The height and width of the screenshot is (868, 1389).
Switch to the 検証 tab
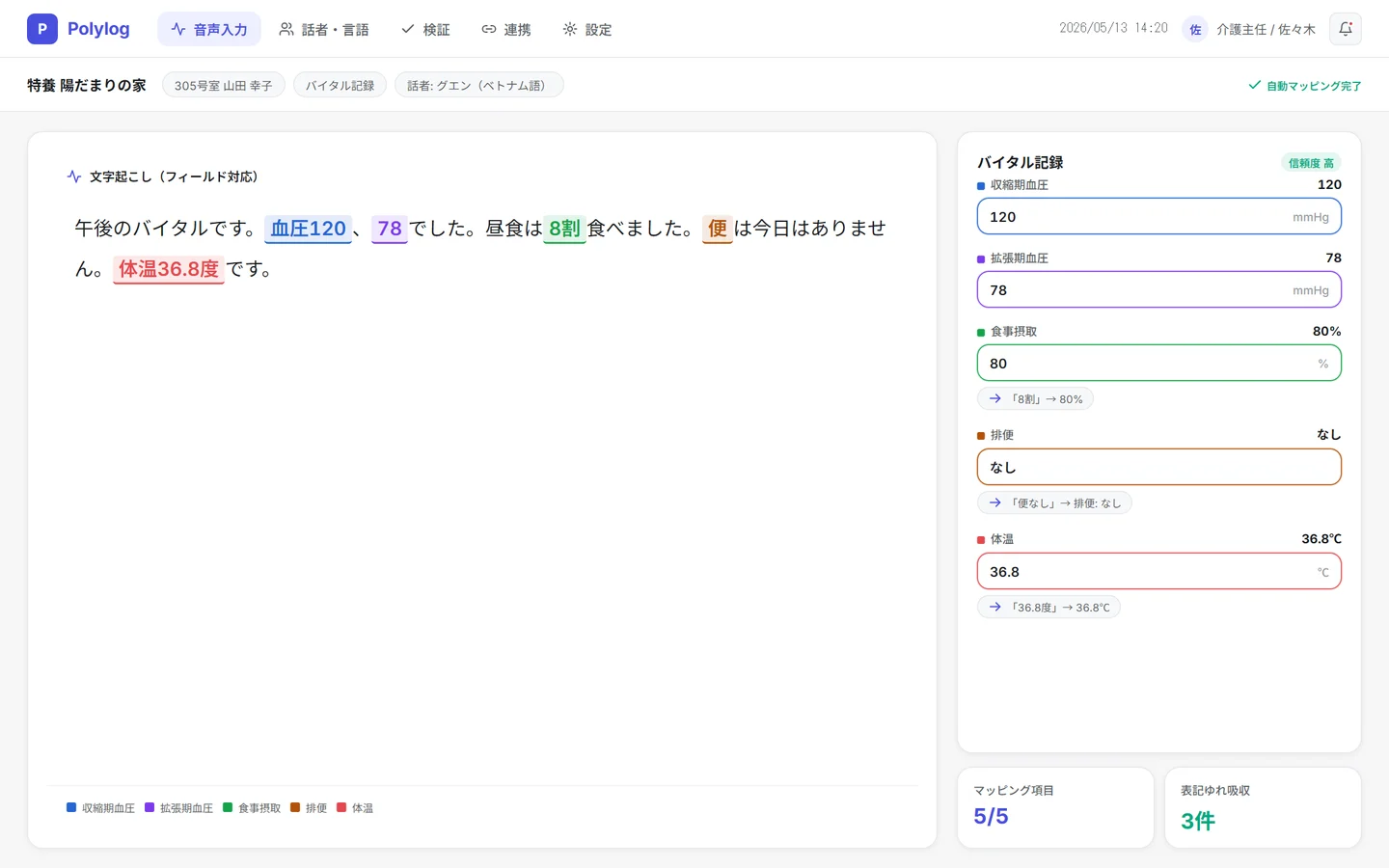(425, 29)
